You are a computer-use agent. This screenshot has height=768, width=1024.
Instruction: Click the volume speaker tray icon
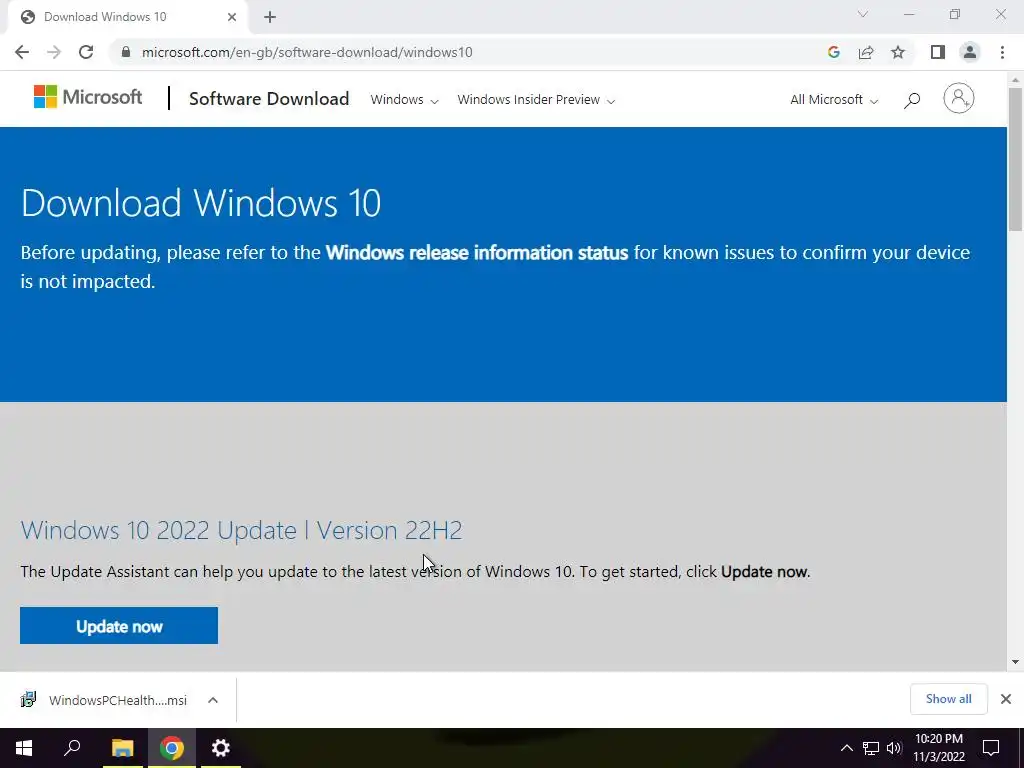coord(894,748)
